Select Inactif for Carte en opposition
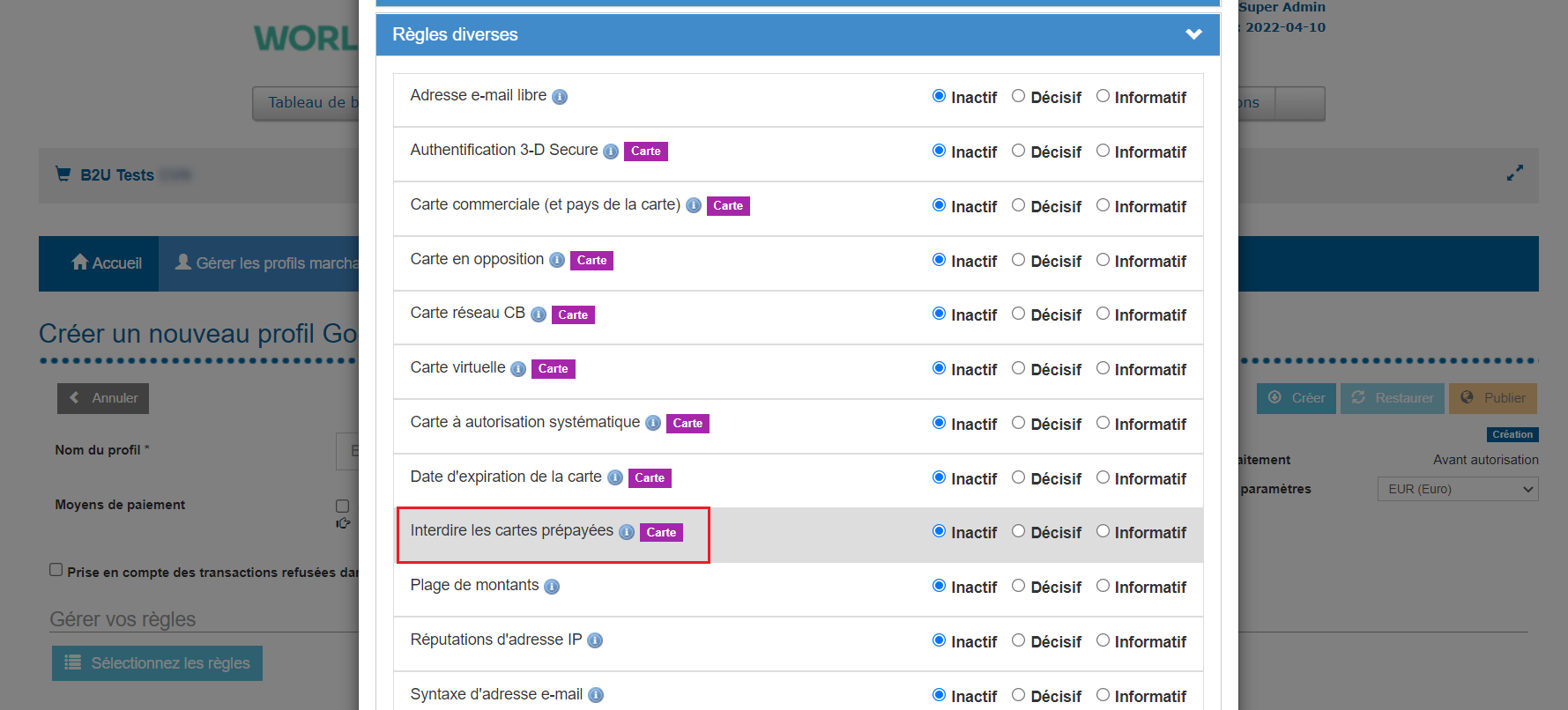This screenshot has height=710, width=1568. [939, 260]
